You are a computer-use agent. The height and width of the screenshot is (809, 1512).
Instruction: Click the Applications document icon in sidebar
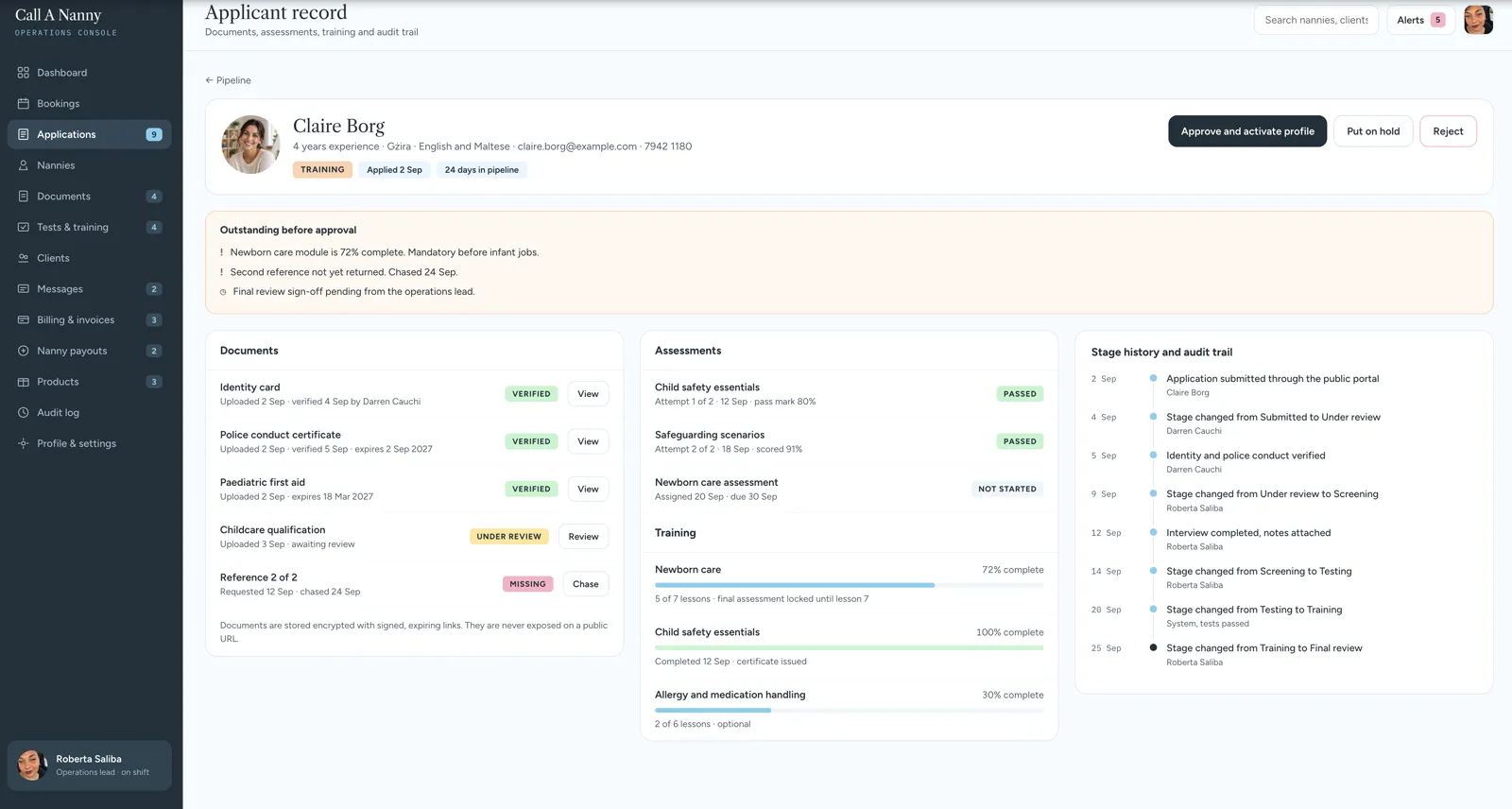(x=24, y=134)
